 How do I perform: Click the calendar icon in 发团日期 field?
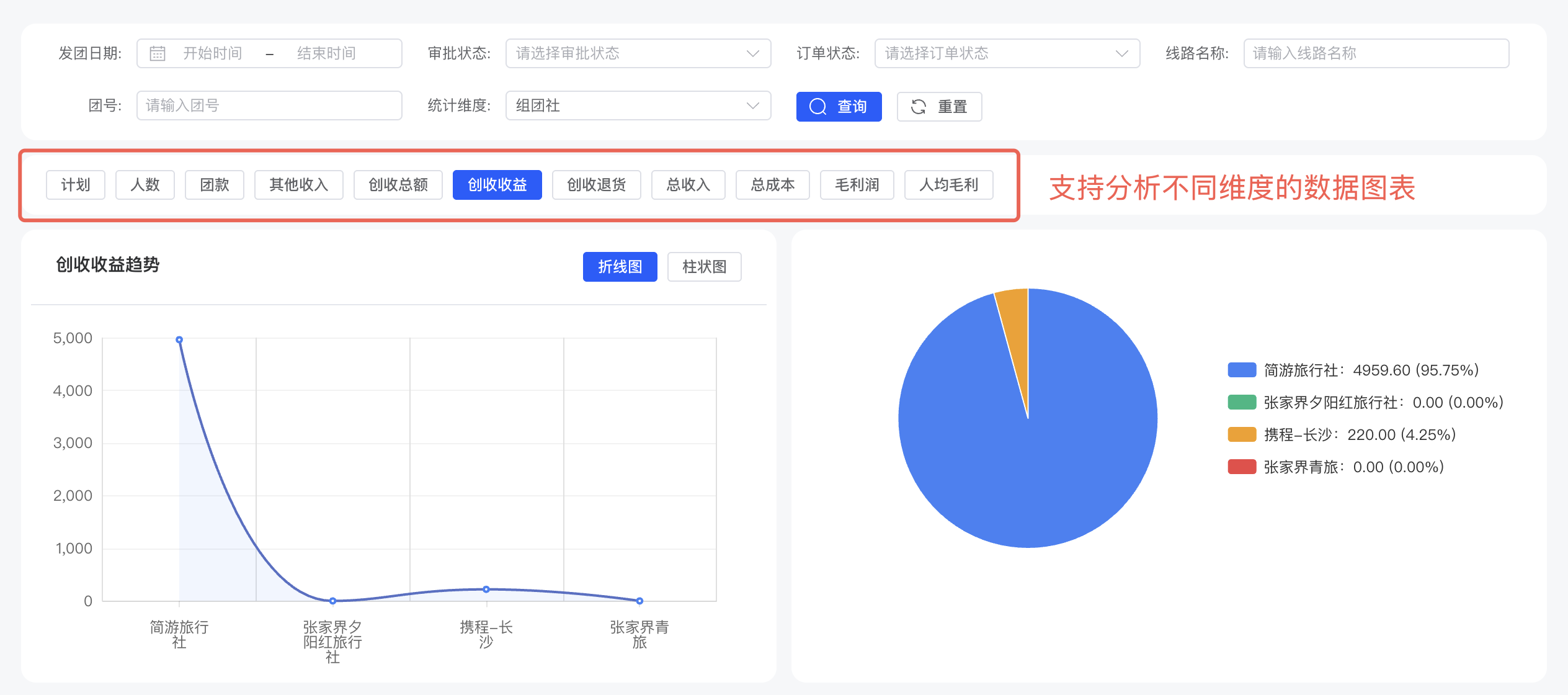tap(157, 53)
